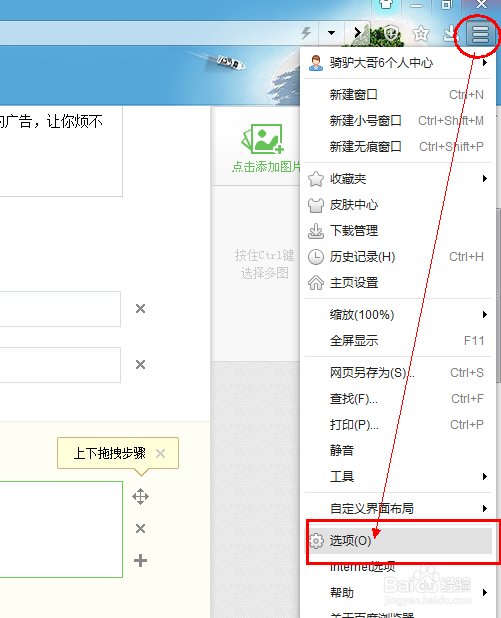The width and height of the screenshot is (501, 618).
Task: Select Internet选项 menu item
Action: (398, 567)
